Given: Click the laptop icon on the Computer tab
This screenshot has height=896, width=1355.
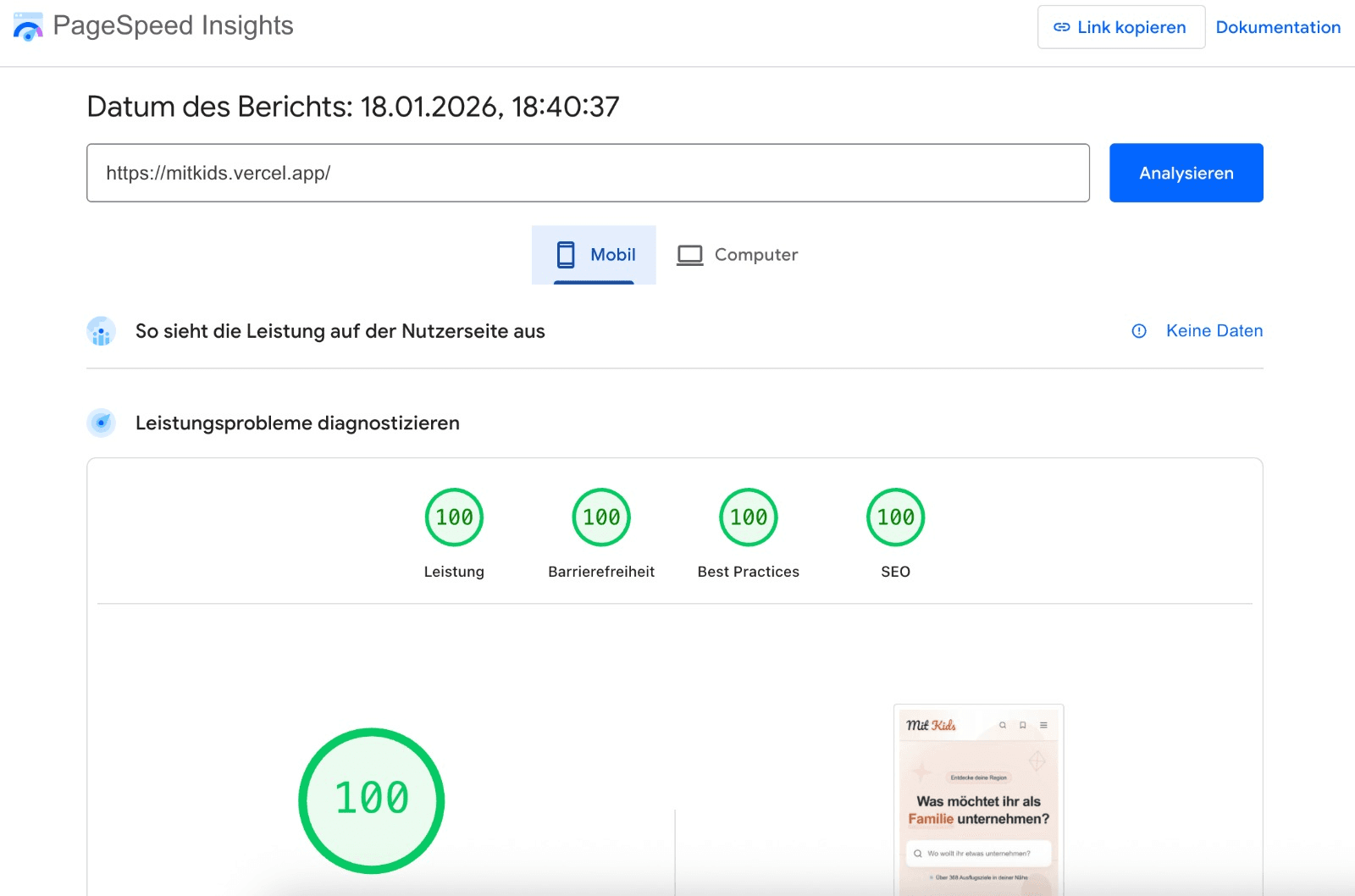Looking at the screenshot, I should click(690, 253).
